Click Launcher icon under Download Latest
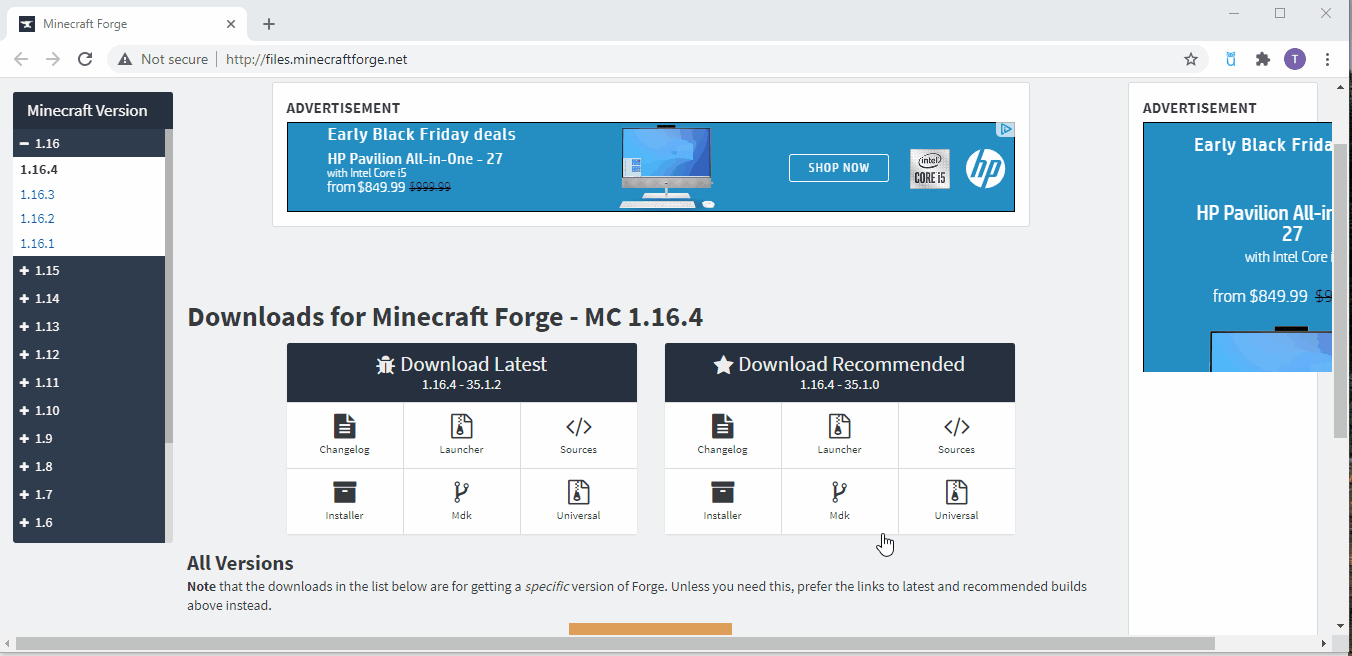Viewport: 1352px width, 656px height. tap(461, 426)
